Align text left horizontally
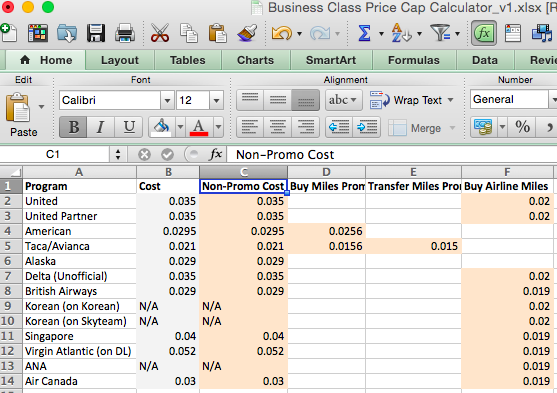 [x=250, y=127]
